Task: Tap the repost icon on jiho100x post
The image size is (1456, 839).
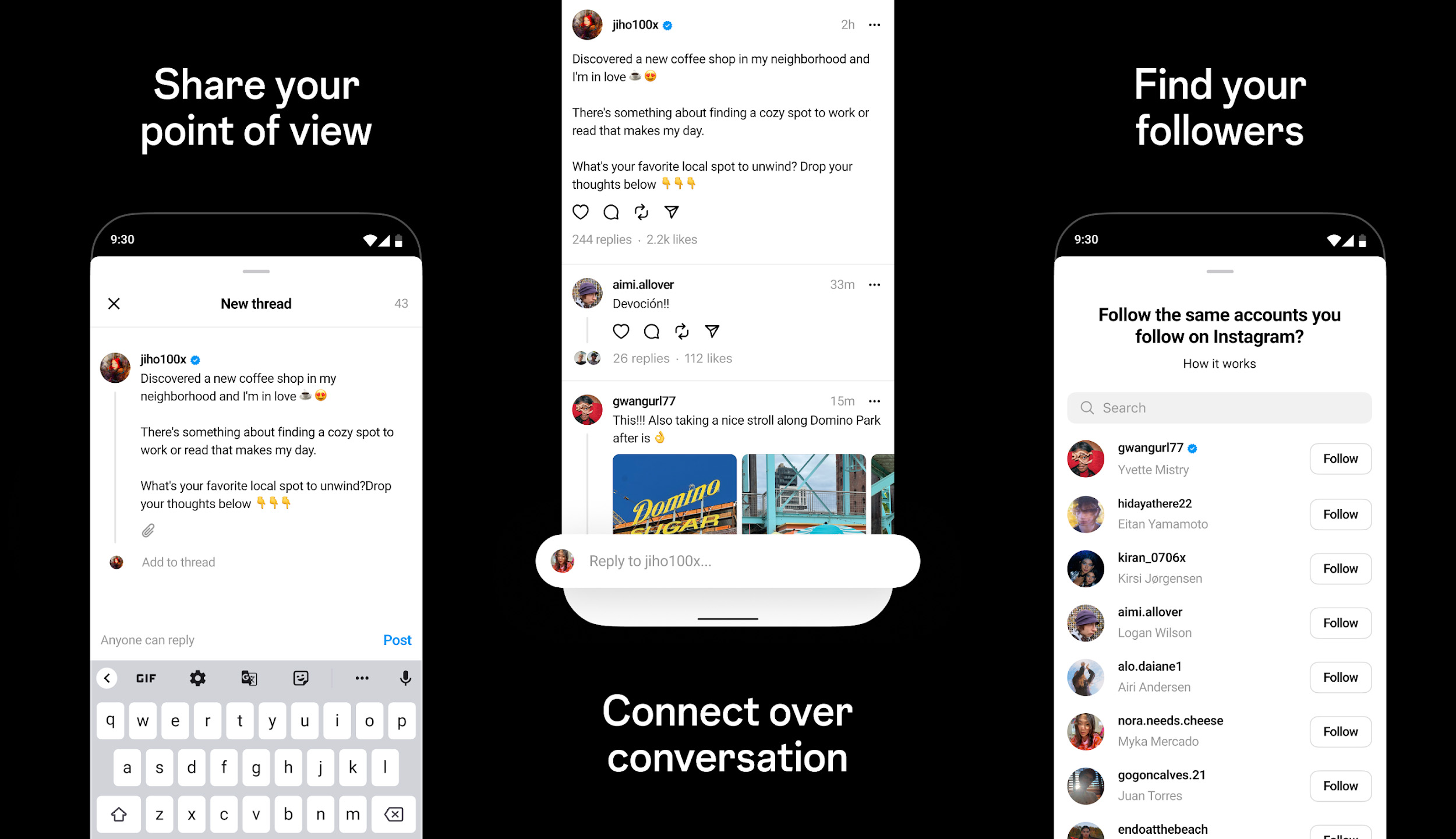Action: [x=640, y=212]
